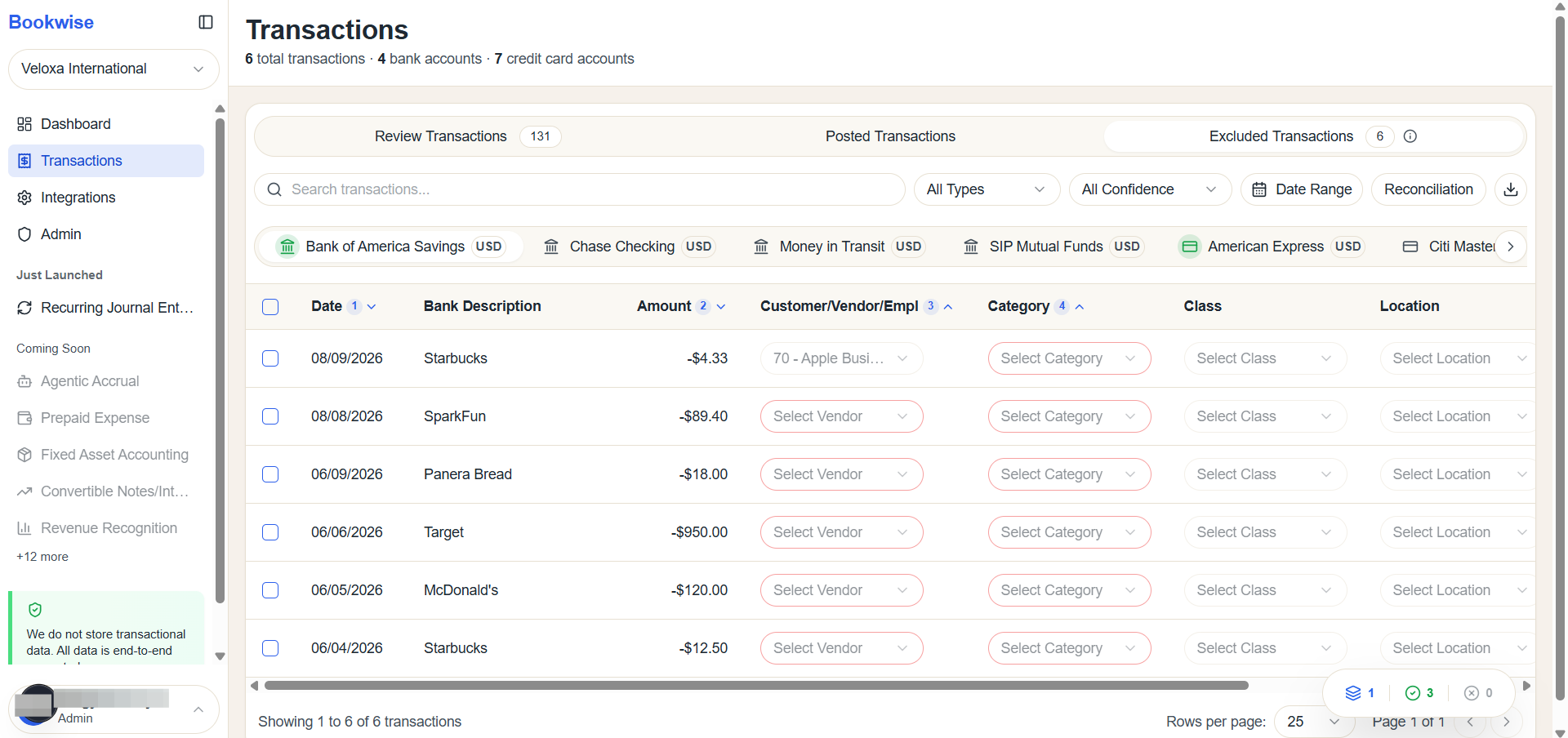This screenshot has height=738, width=1568.
Task: Check the Panera Bread row checkbox
Action: (270, 474)
